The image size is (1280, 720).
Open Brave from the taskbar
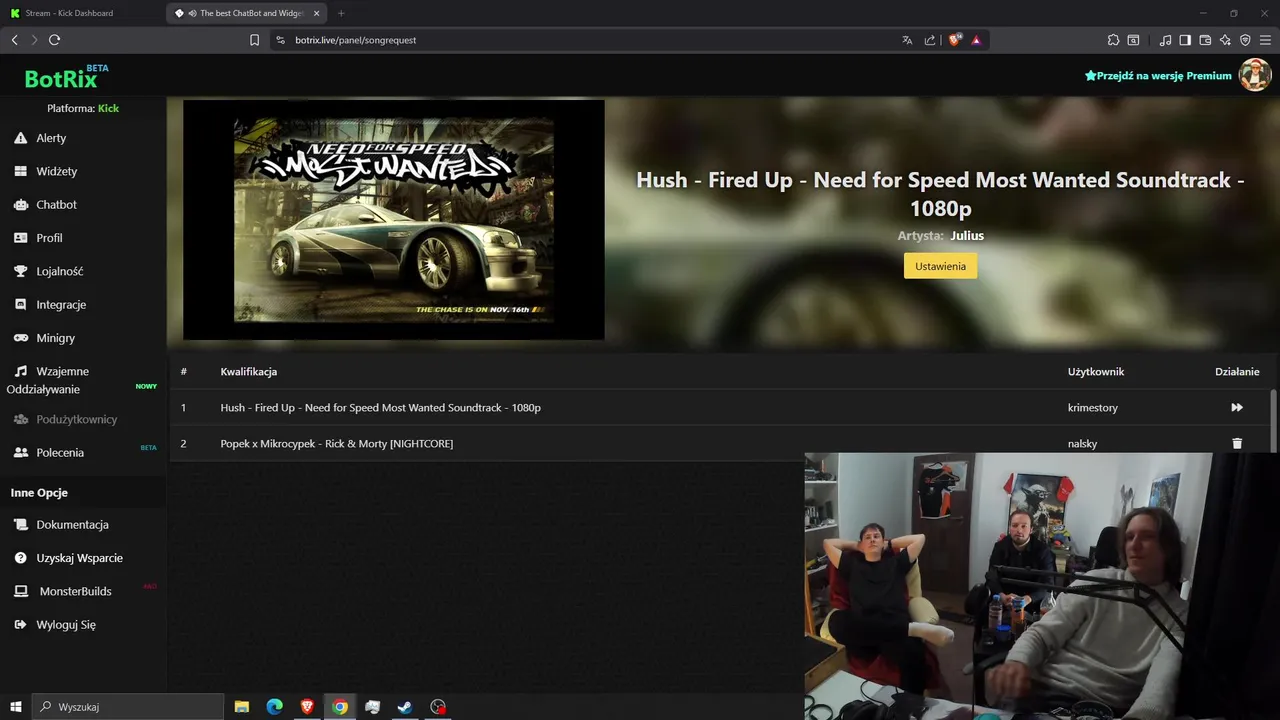coord(307,707)
